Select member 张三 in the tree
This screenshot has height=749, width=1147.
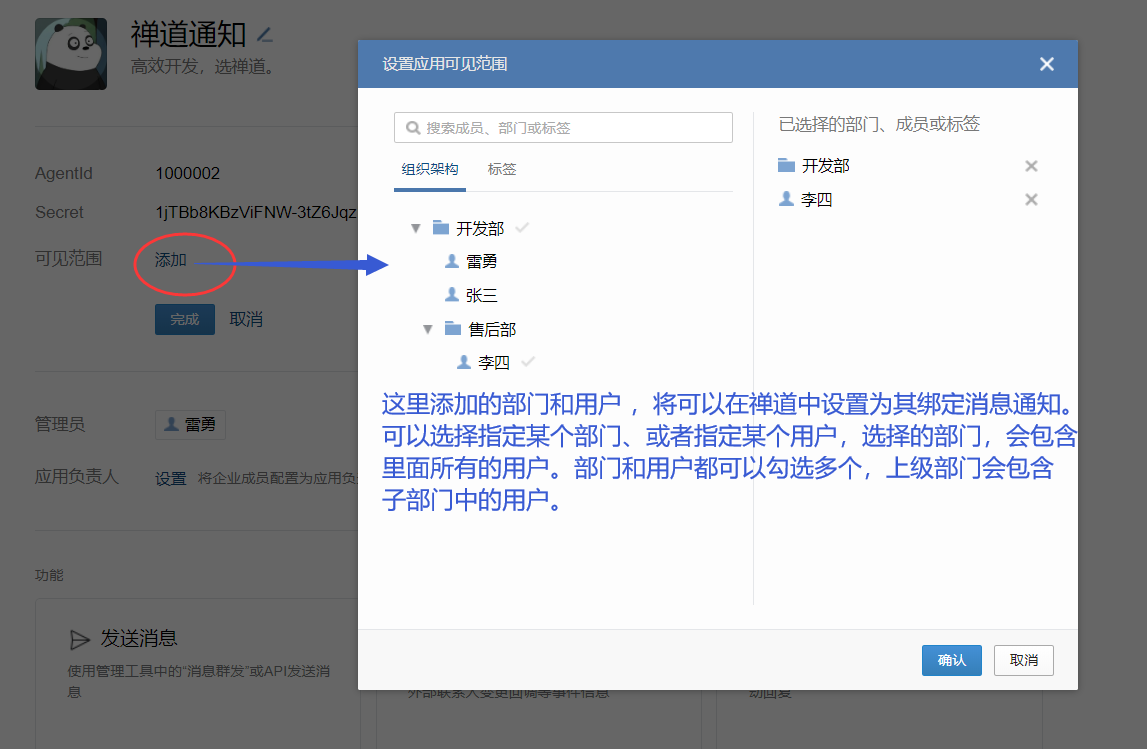pyautogui.click(x=481, y=295)
